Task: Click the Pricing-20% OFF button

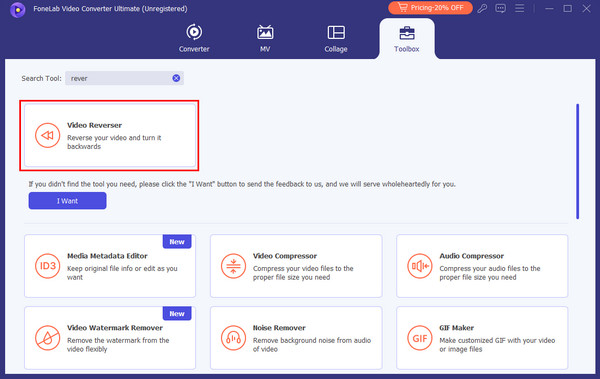Action: tap(430, 8)
